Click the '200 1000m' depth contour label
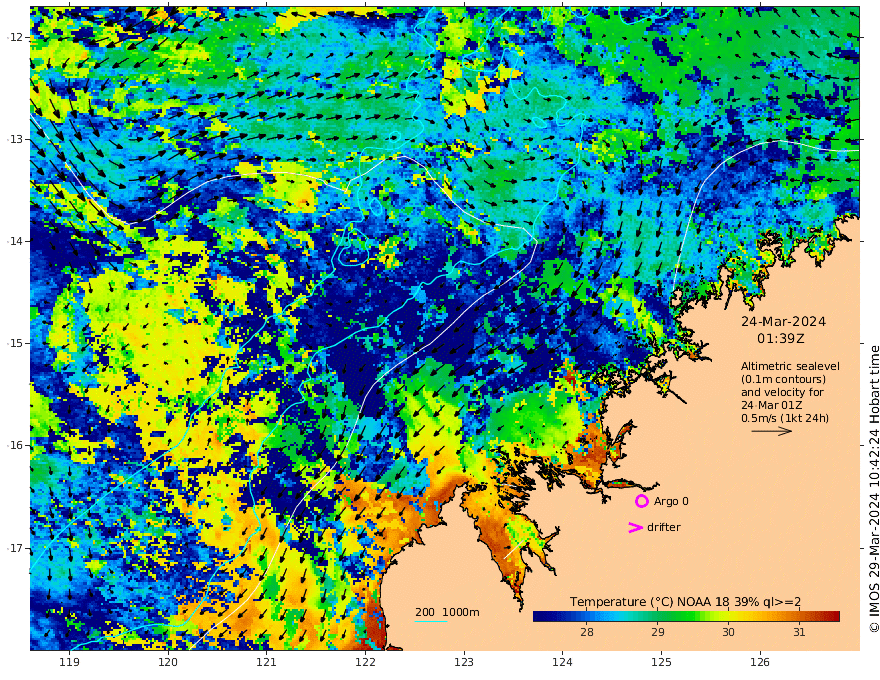This screenshot has width=880, height=680. [447, 612]
